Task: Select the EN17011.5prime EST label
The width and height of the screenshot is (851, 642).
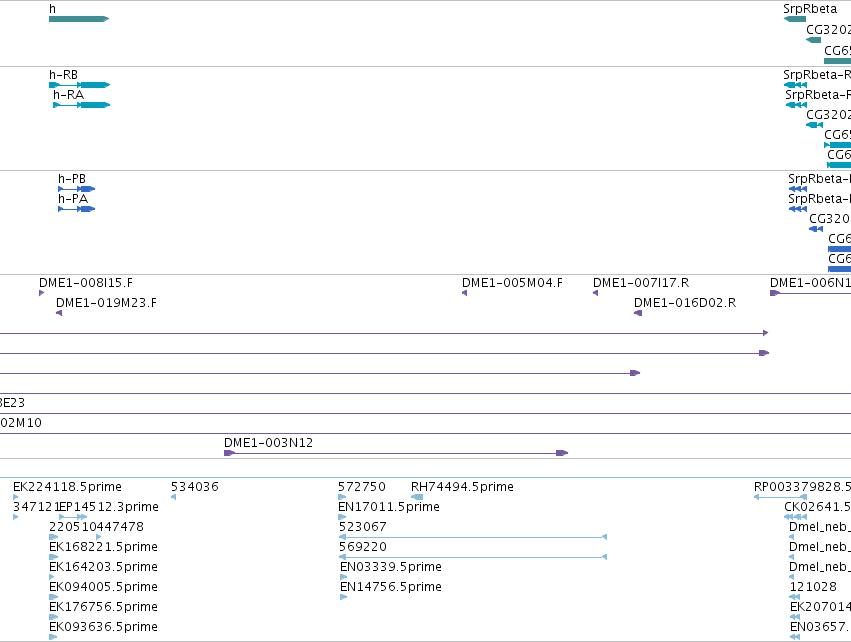Action: (389, 507)
